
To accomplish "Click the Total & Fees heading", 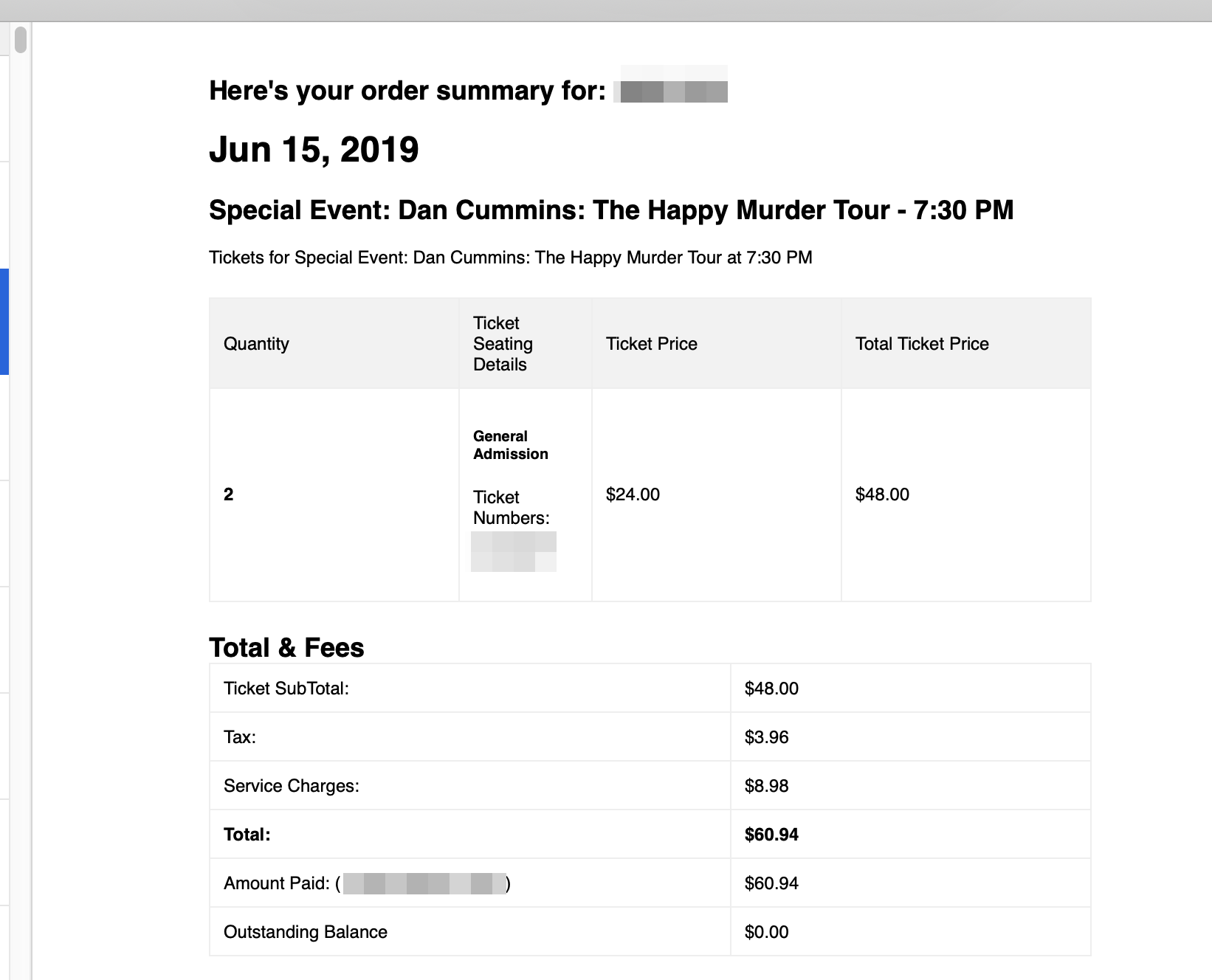I will click(286, 648).
